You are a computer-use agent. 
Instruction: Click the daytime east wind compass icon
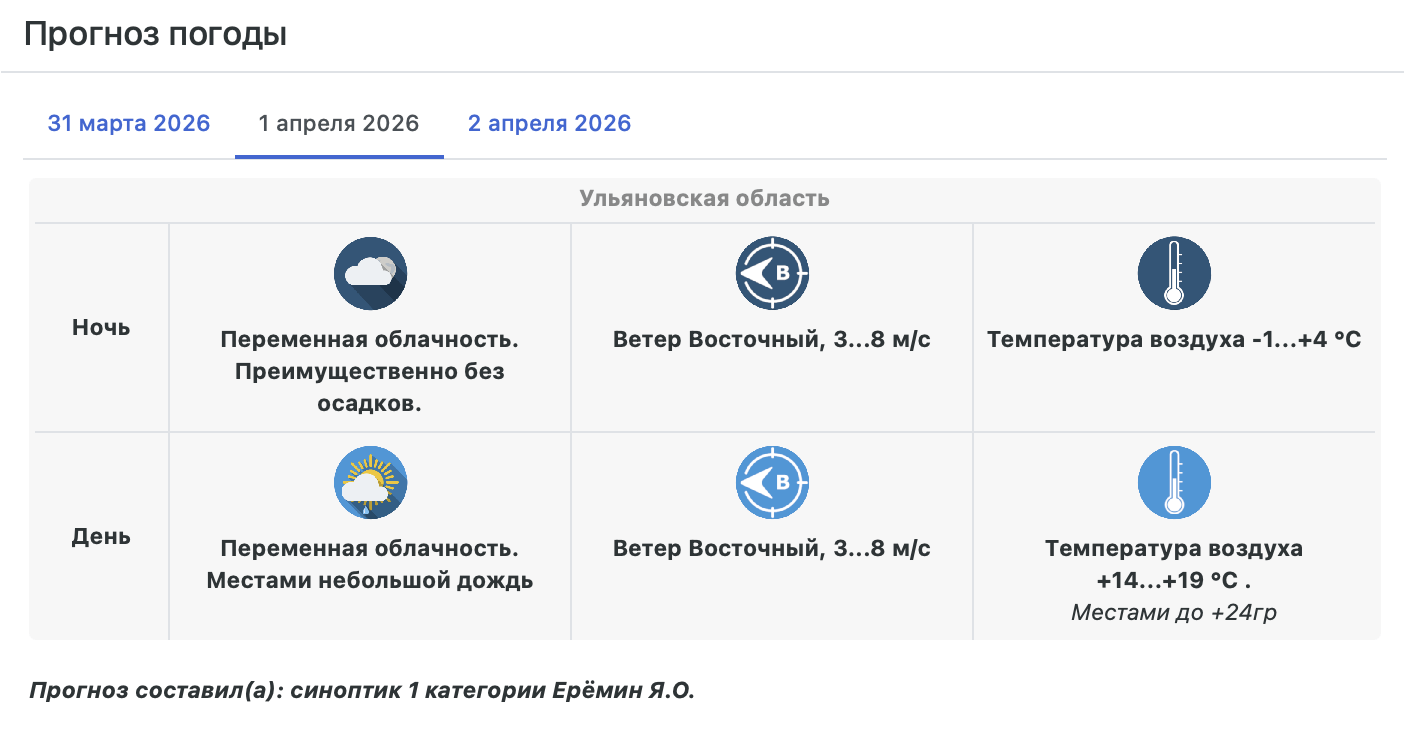[772, 482]
